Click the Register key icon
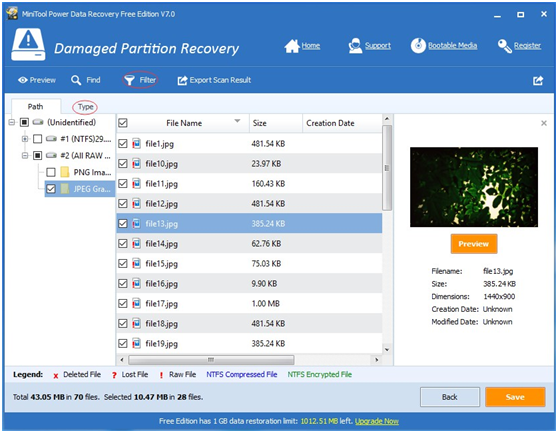This screenshot has width=558, height=433. pos(504,46)
